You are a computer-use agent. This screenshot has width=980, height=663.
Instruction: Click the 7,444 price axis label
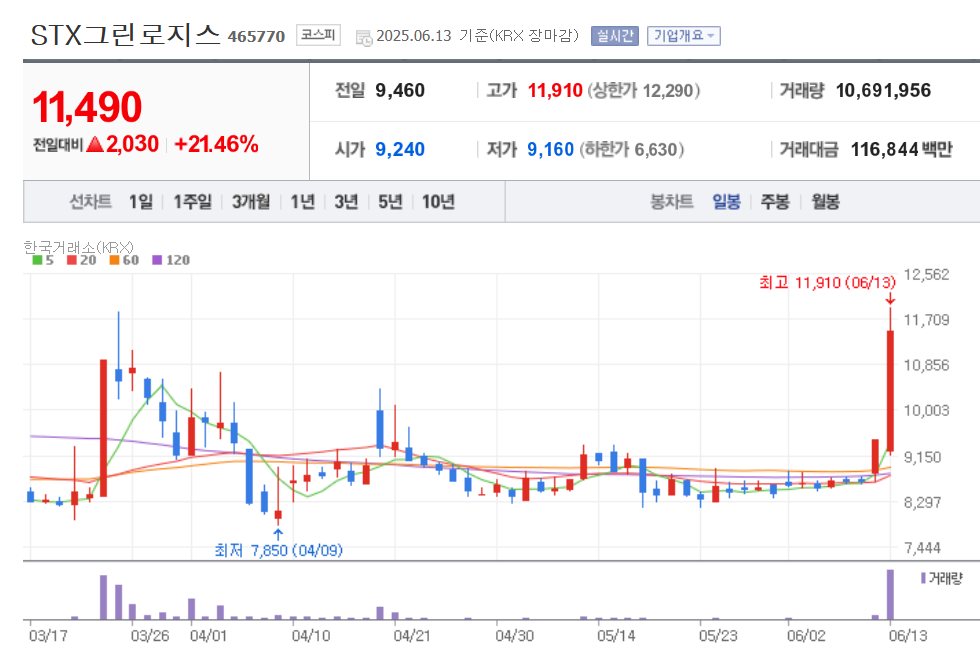[922, 548]
